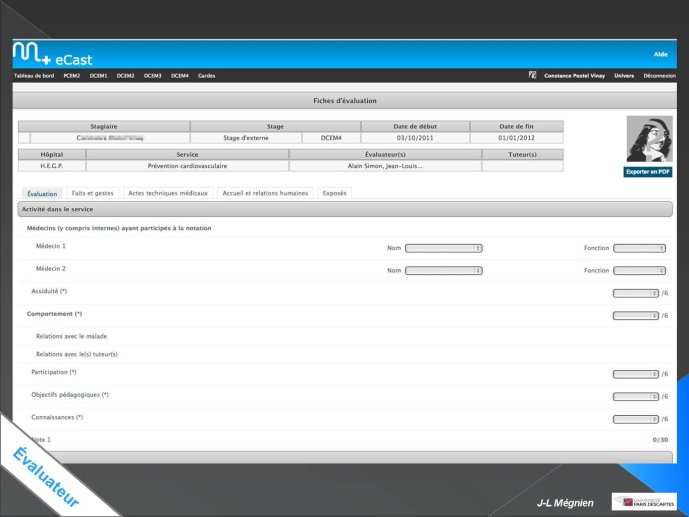Click the Service column header
This screenshot has width=689, height=517.
pyautogui.click(x=187, y=155)
